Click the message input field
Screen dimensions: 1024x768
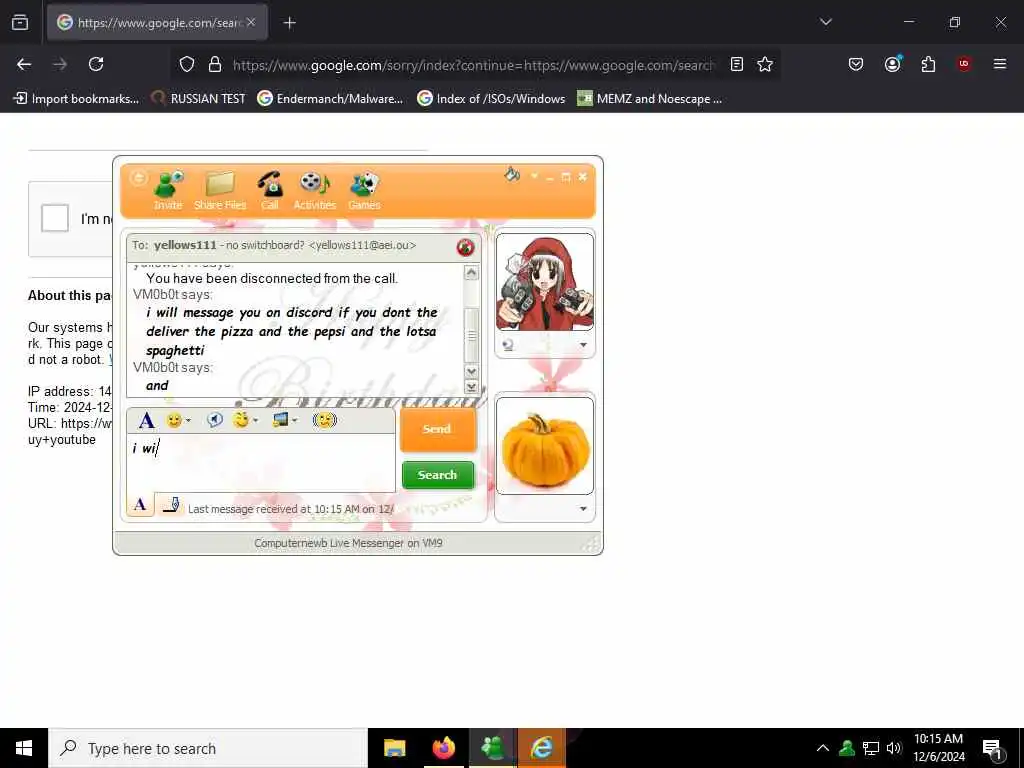[x=261, y=463]
